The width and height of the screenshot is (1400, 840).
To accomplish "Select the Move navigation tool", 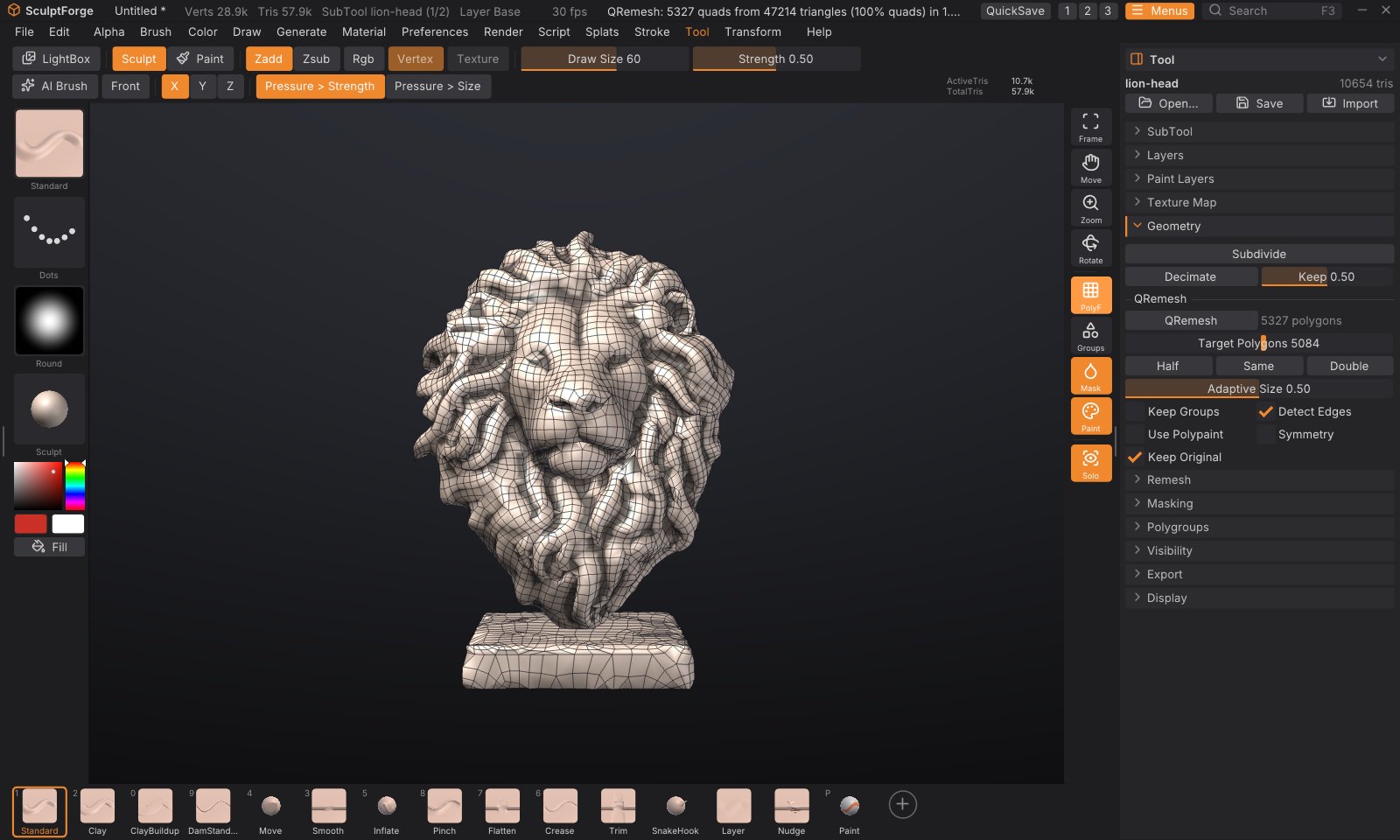I will [1090, 168].
